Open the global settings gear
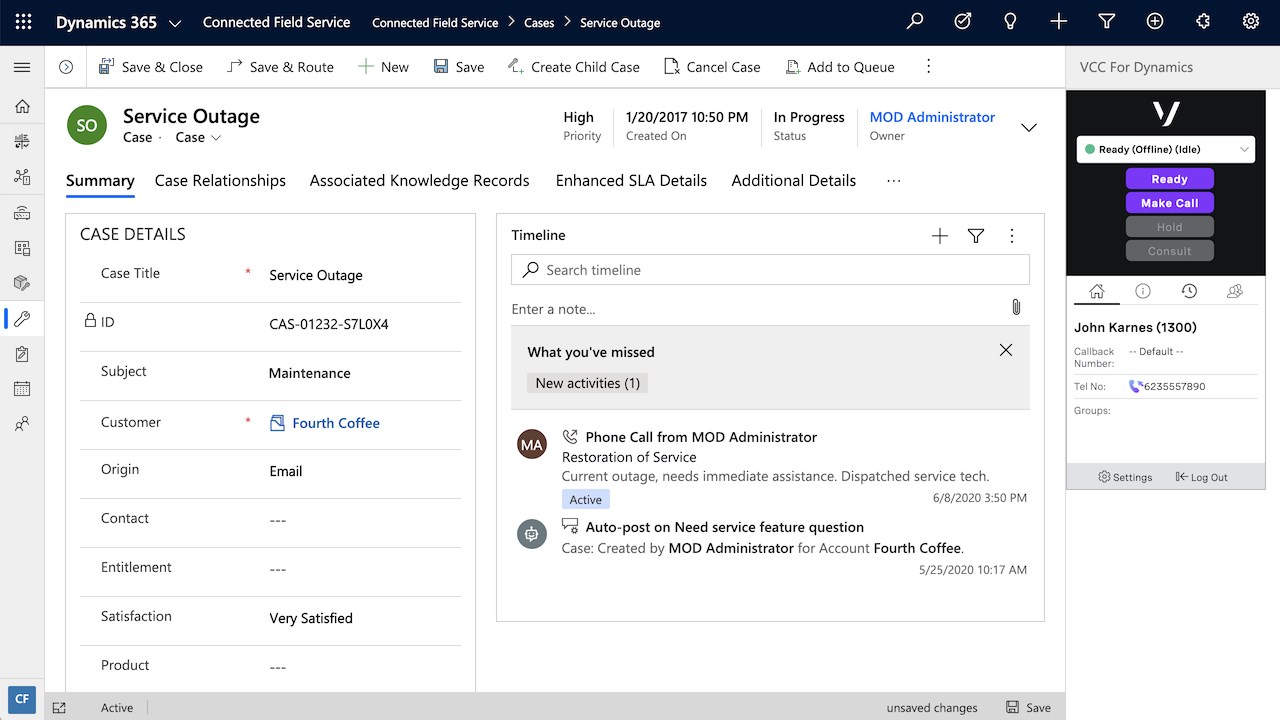Viewport: 1280px width, 720px height. pos(1250,22)
